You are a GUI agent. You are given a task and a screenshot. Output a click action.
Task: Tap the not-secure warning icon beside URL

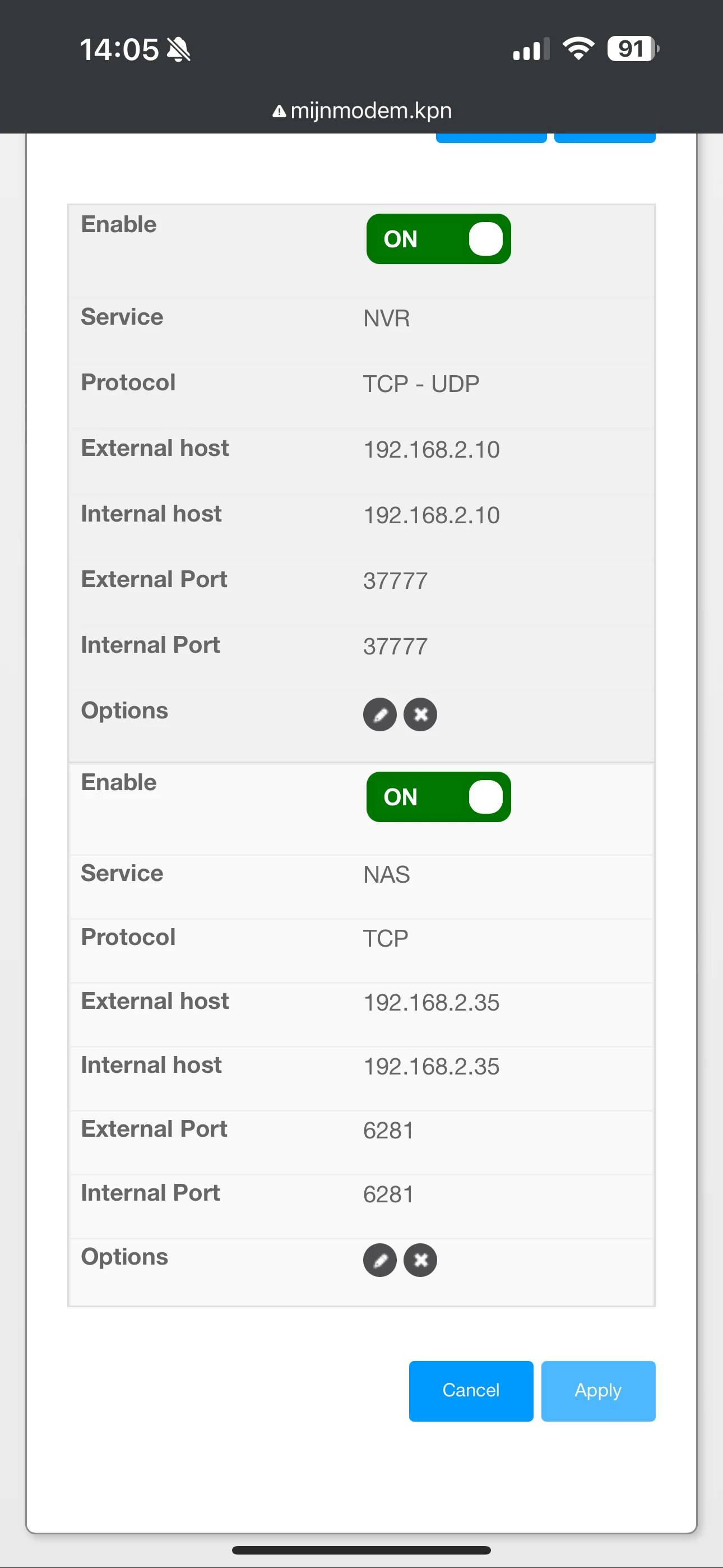(x=279, y=112)
